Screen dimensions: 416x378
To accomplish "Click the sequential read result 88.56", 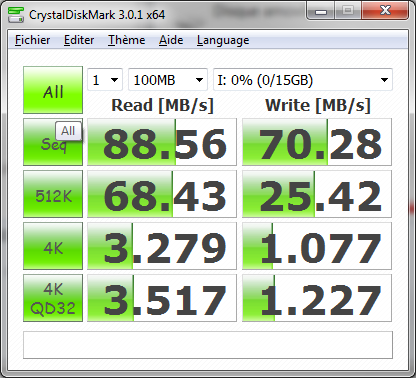I will click(x=162, y=142).
